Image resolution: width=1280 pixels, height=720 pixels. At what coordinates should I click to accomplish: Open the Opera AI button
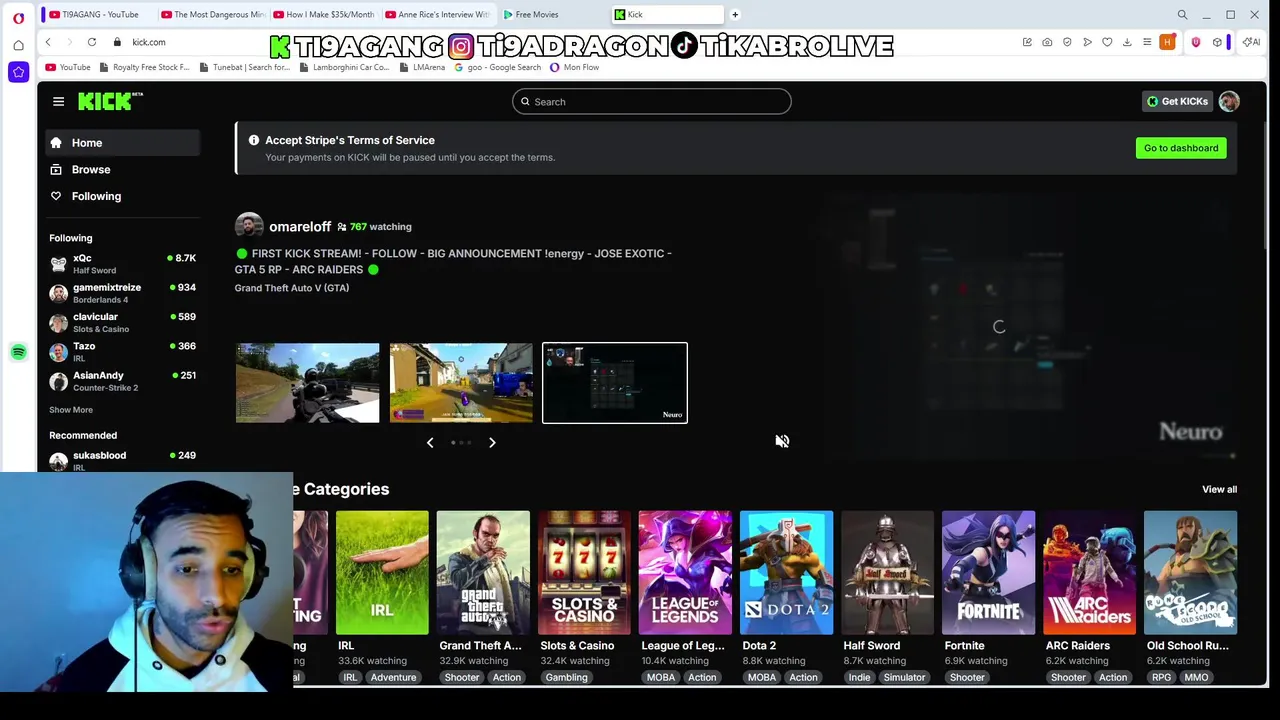1251,42
